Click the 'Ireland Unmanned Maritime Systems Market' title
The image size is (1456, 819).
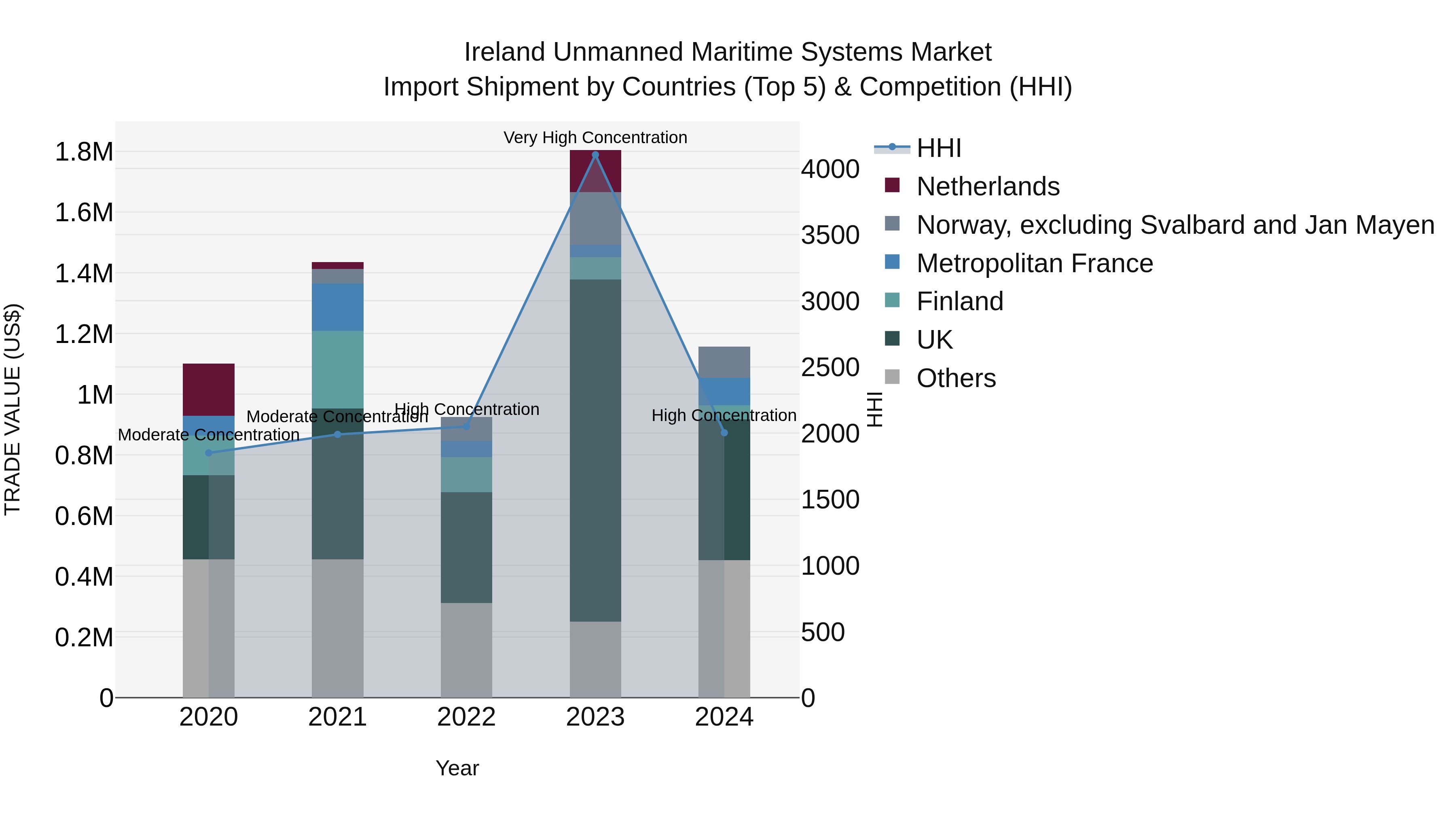(x=728, y=52)
